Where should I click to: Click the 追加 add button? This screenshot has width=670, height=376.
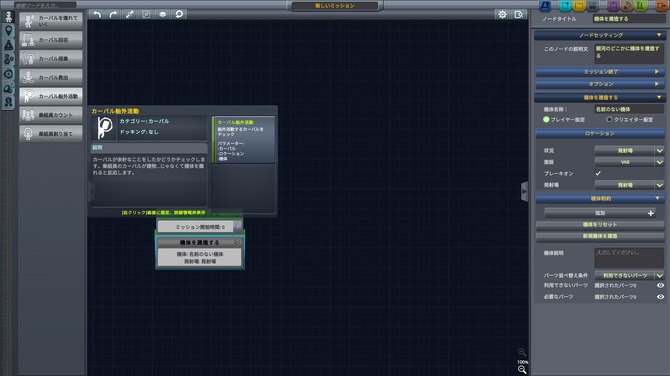click(x=600, y=213)
